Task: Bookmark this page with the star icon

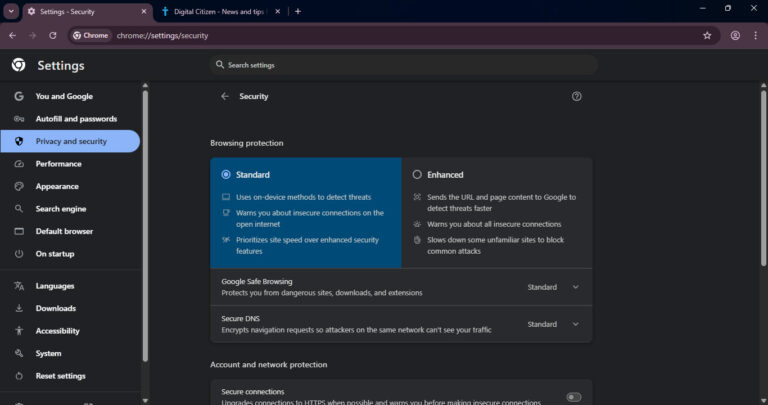Action: (x=707, y=35)
